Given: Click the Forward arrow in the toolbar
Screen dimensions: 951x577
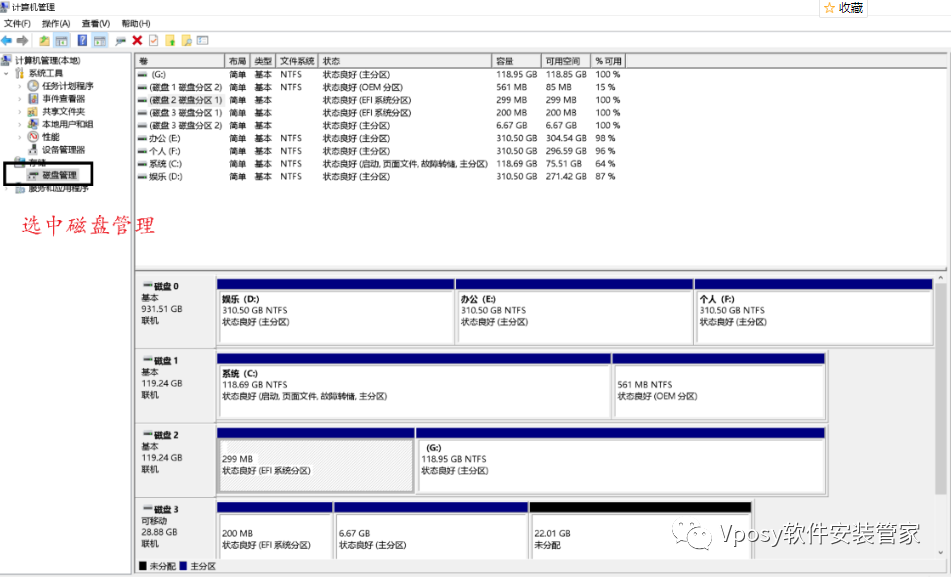Looking at the screenshot, I should tap(22, 41).
